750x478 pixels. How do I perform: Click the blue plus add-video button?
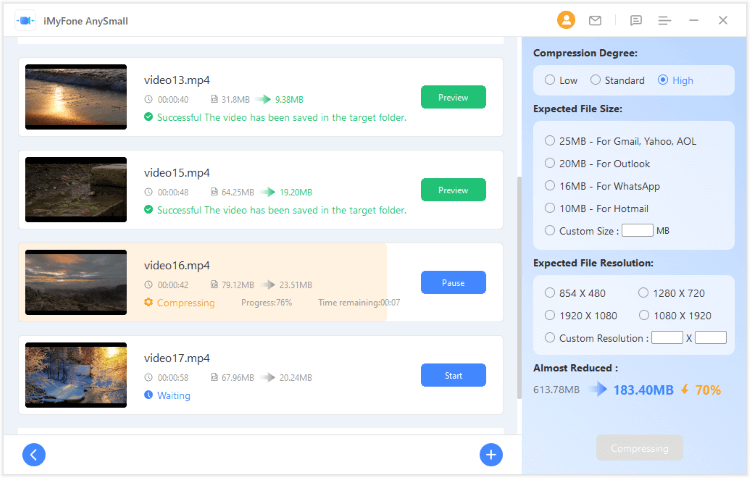point(491,455)
